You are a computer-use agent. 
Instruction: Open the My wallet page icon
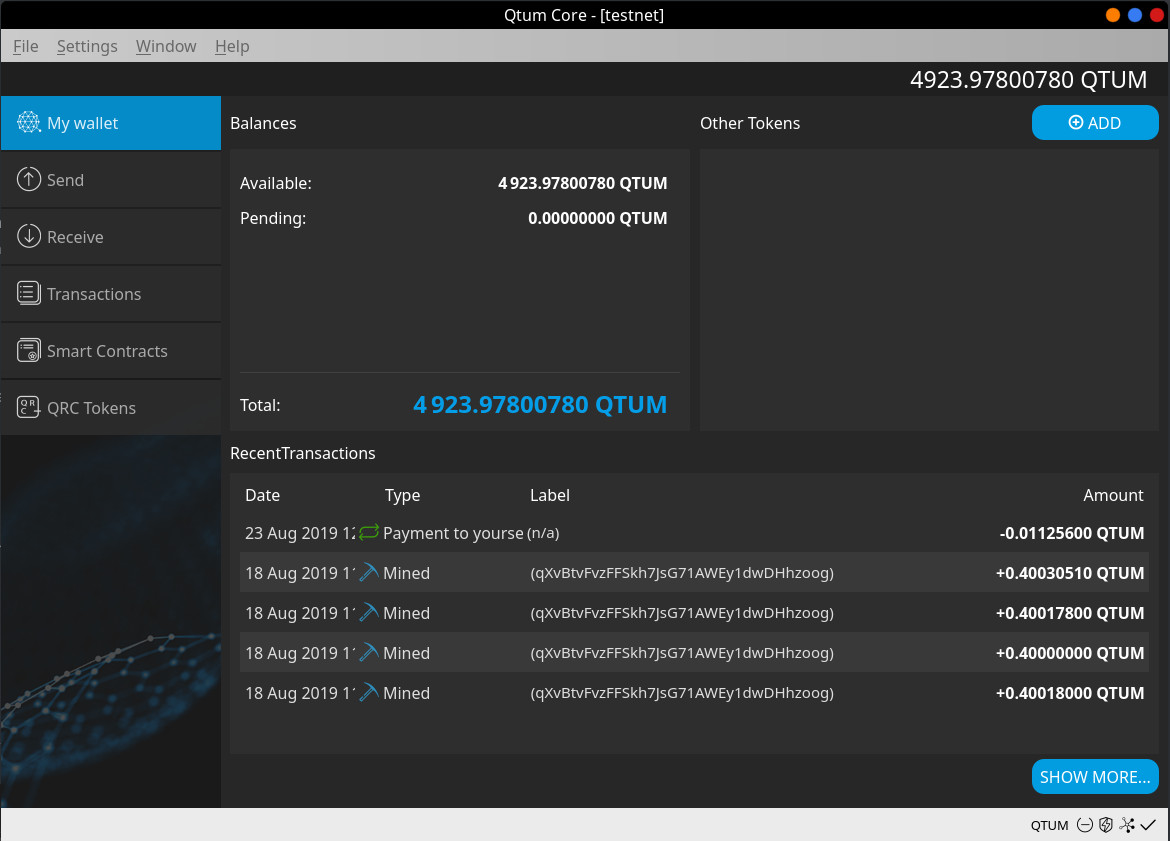[x=28, y=122]
